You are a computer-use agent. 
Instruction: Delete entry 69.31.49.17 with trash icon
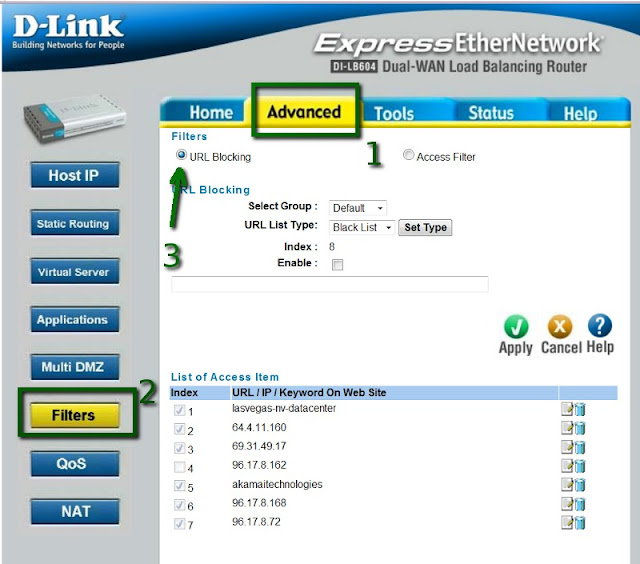point(580,447)
